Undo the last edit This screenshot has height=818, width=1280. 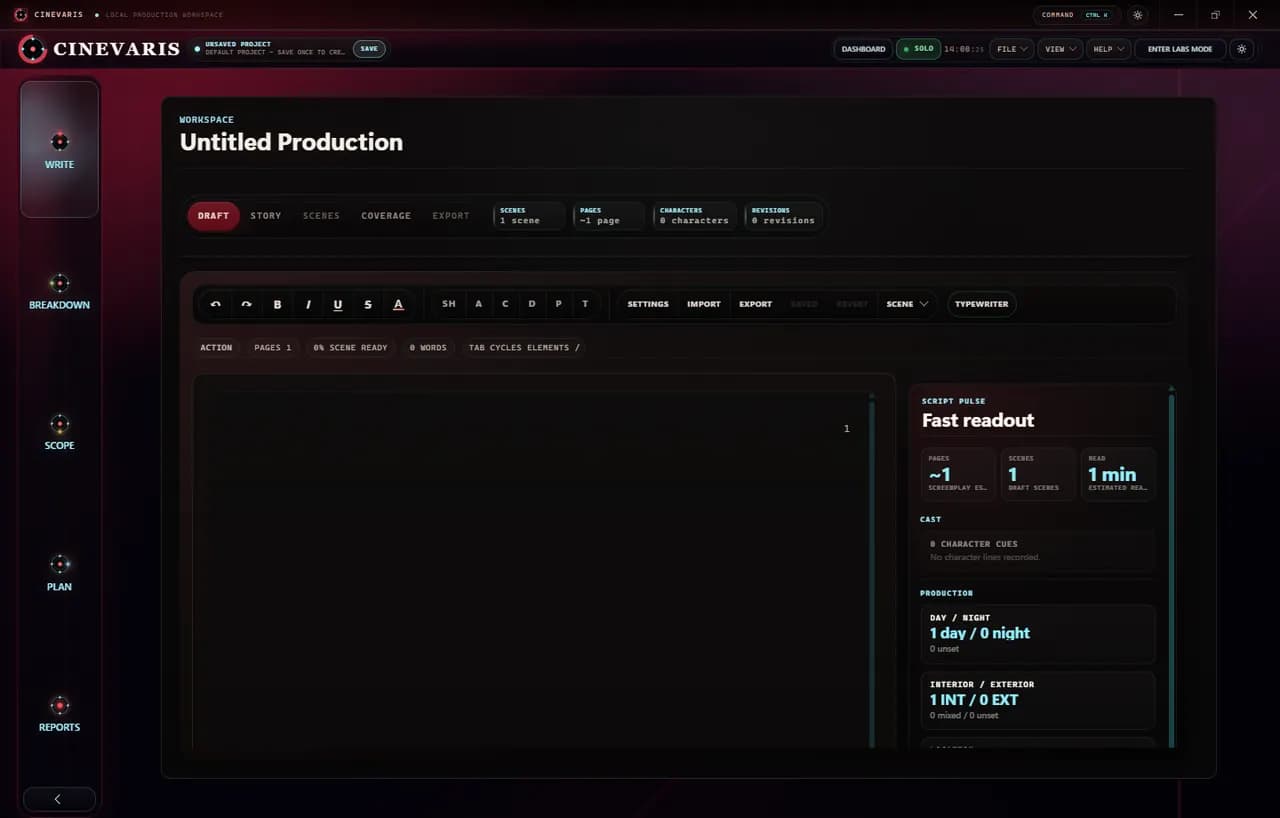tap(216, 304)
